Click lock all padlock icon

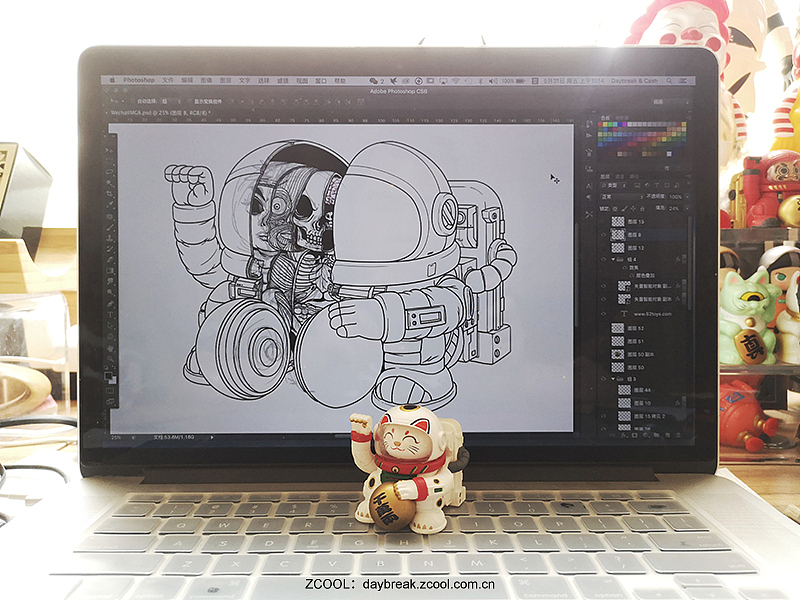coord(642,208)
